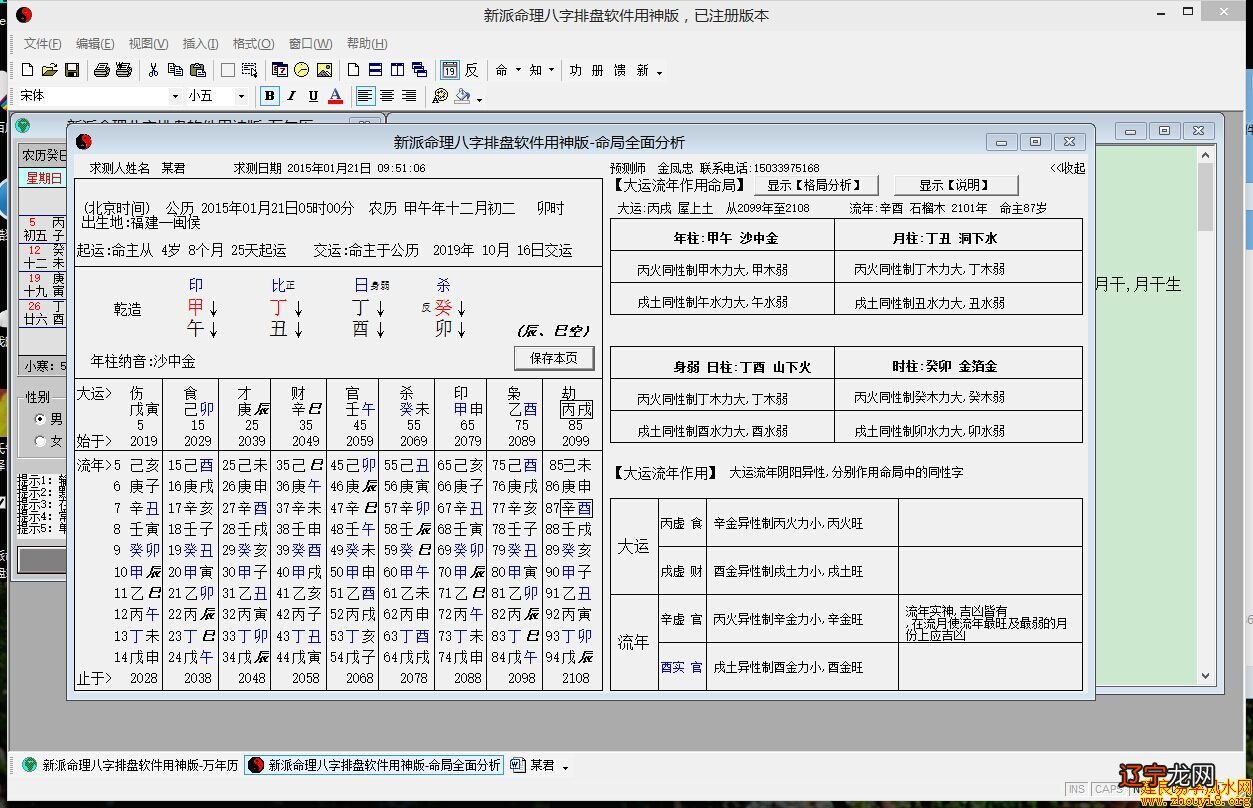Open the font name dropdown 宋体
1253x808 pixels.
point(174,96)
